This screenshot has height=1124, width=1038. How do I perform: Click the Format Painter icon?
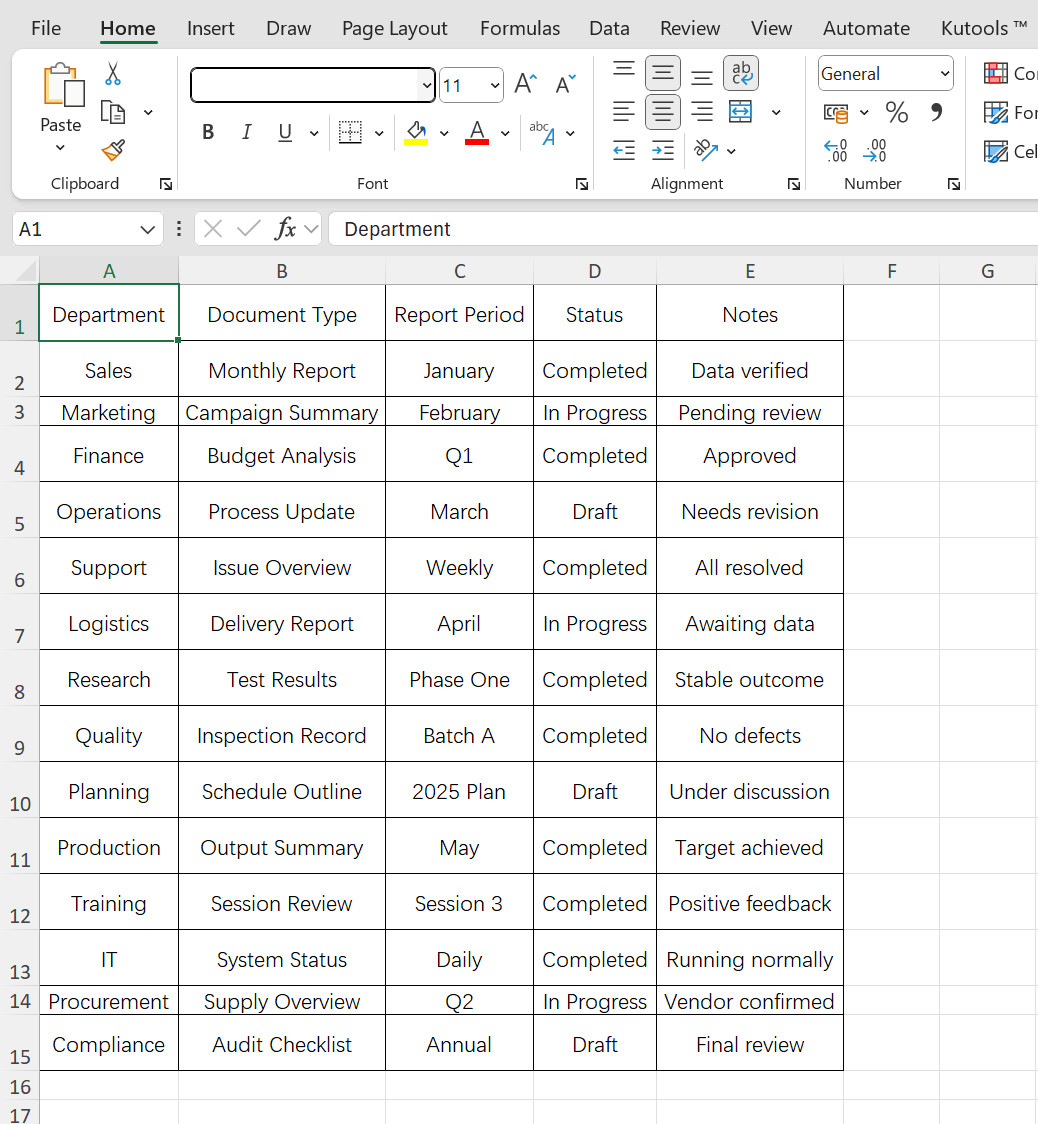112,150
